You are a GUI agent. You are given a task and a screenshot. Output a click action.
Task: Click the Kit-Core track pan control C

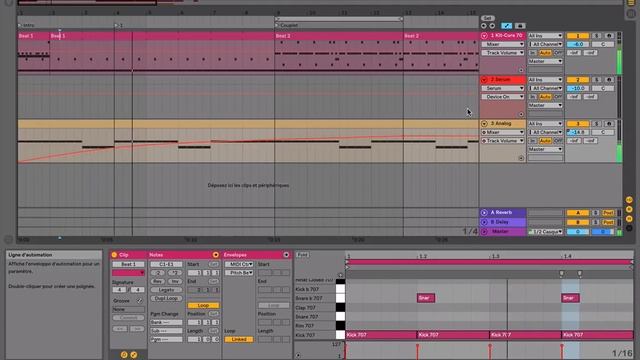pos(602,44)
